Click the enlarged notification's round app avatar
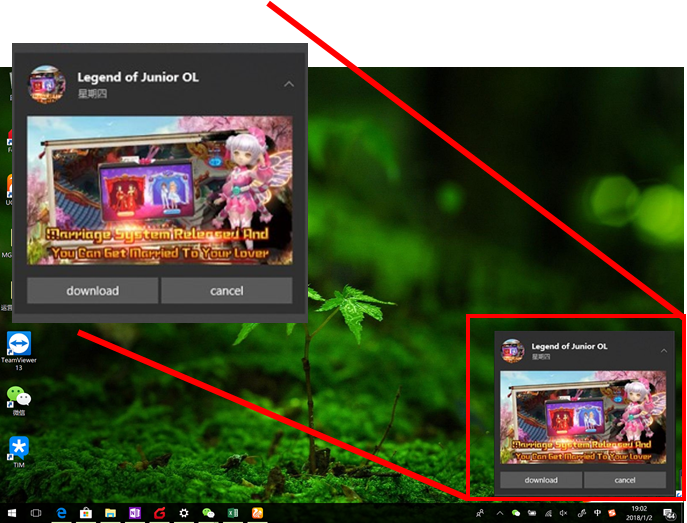687x523 pixels. click(47, 84)
